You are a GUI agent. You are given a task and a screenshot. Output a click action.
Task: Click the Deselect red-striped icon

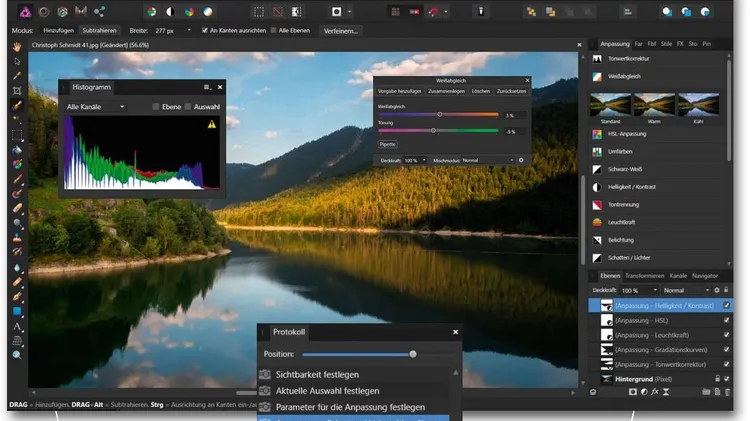point(278,12)
